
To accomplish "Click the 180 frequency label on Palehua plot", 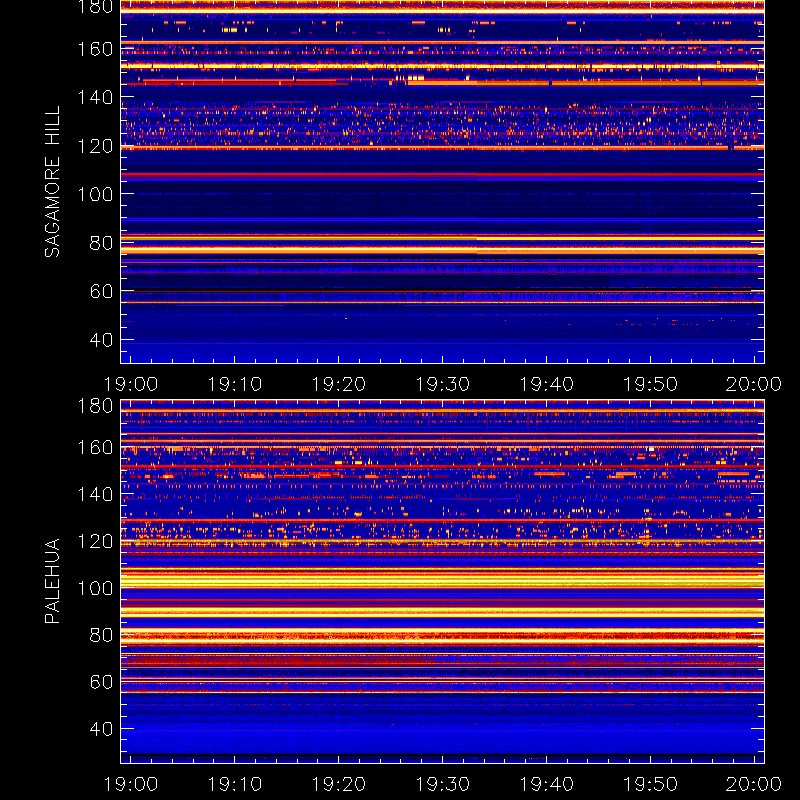I will click(95, 406).
